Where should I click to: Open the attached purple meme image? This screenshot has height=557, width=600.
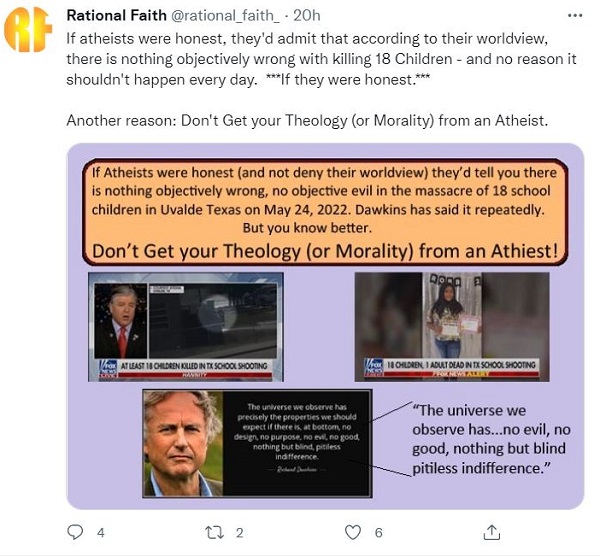click(325, 326)
